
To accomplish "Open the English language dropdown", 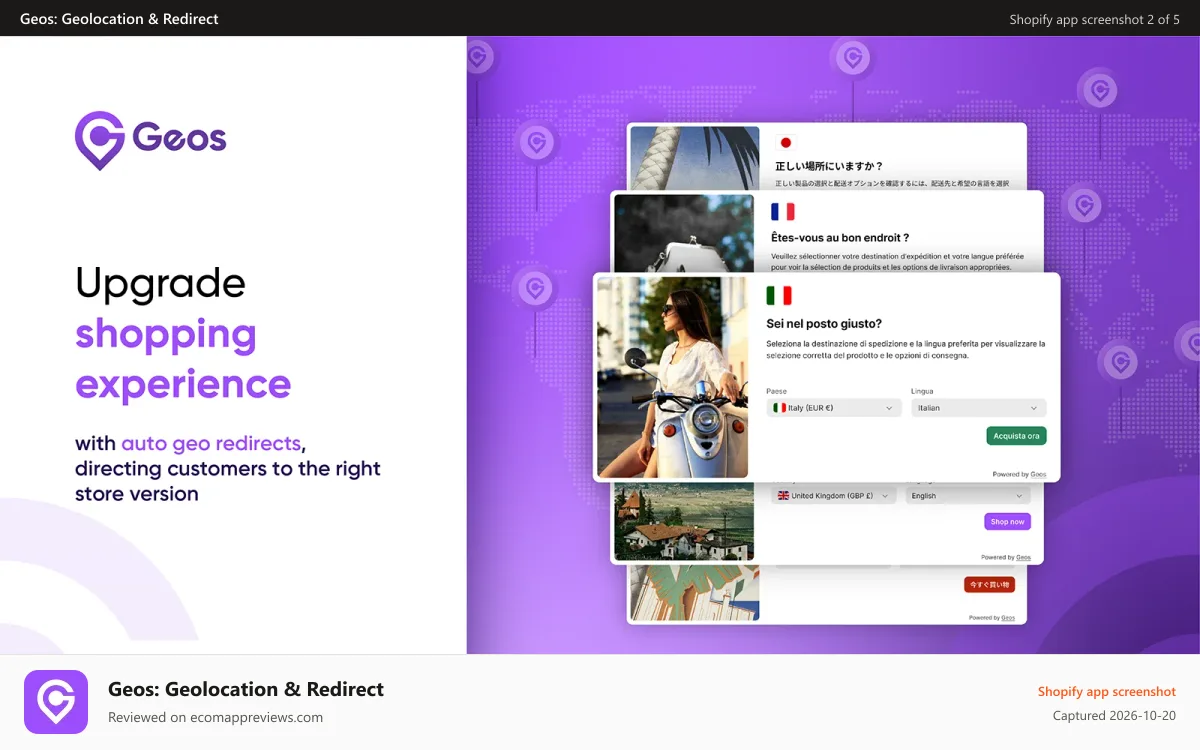I will click(968, 496).
